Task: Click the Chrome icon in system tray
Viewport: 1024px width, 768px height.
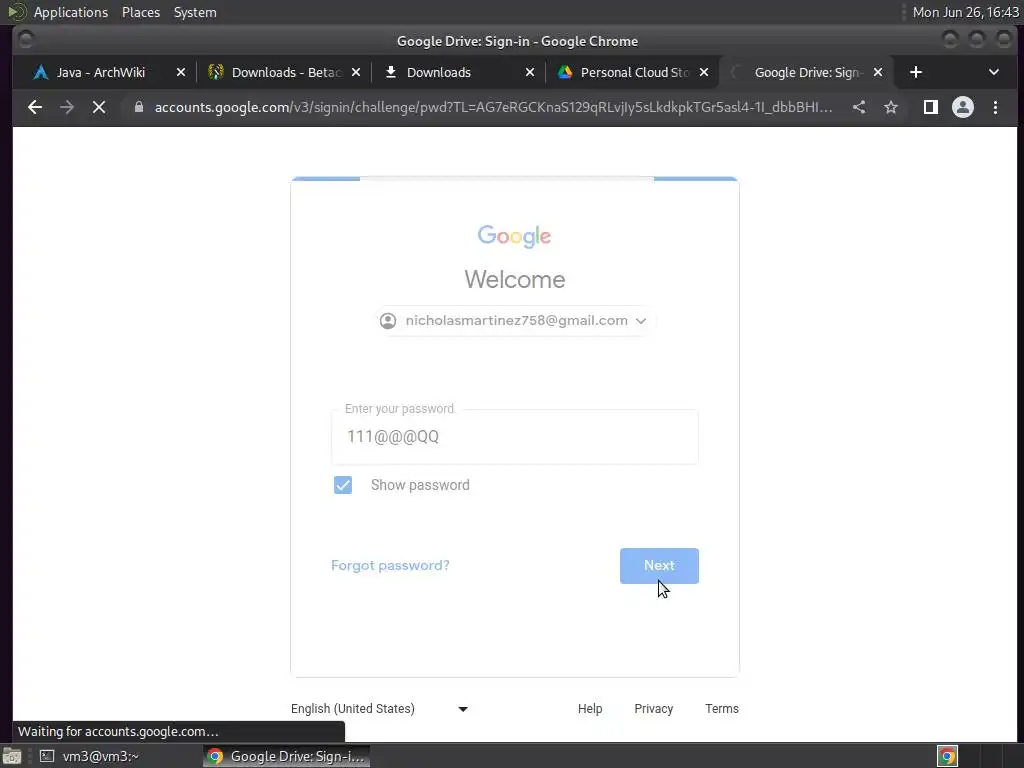Action: tap(948, 756)
